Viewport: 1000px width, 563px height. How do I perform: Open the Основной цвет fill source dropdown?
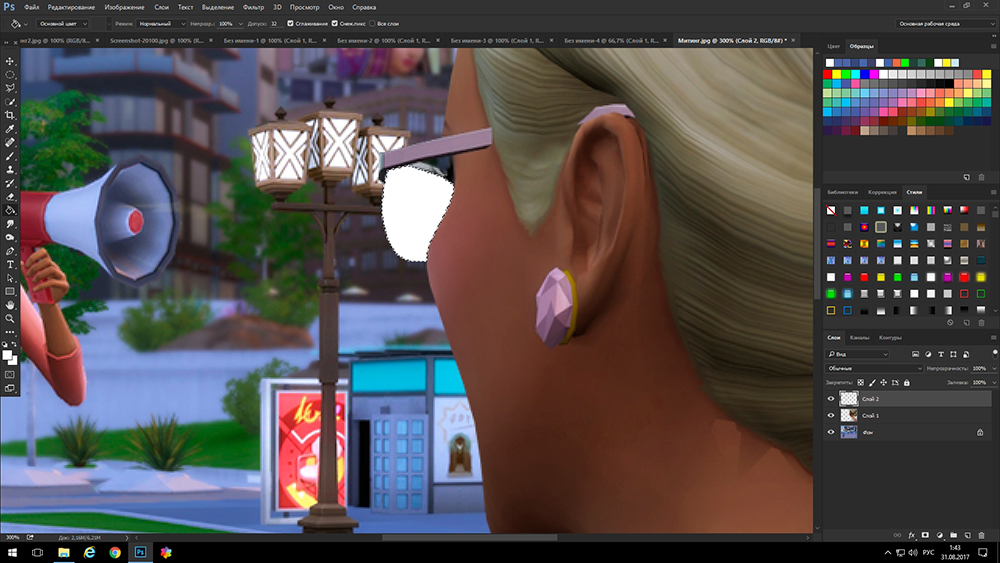pyautogui.click(x=64, y=22)
